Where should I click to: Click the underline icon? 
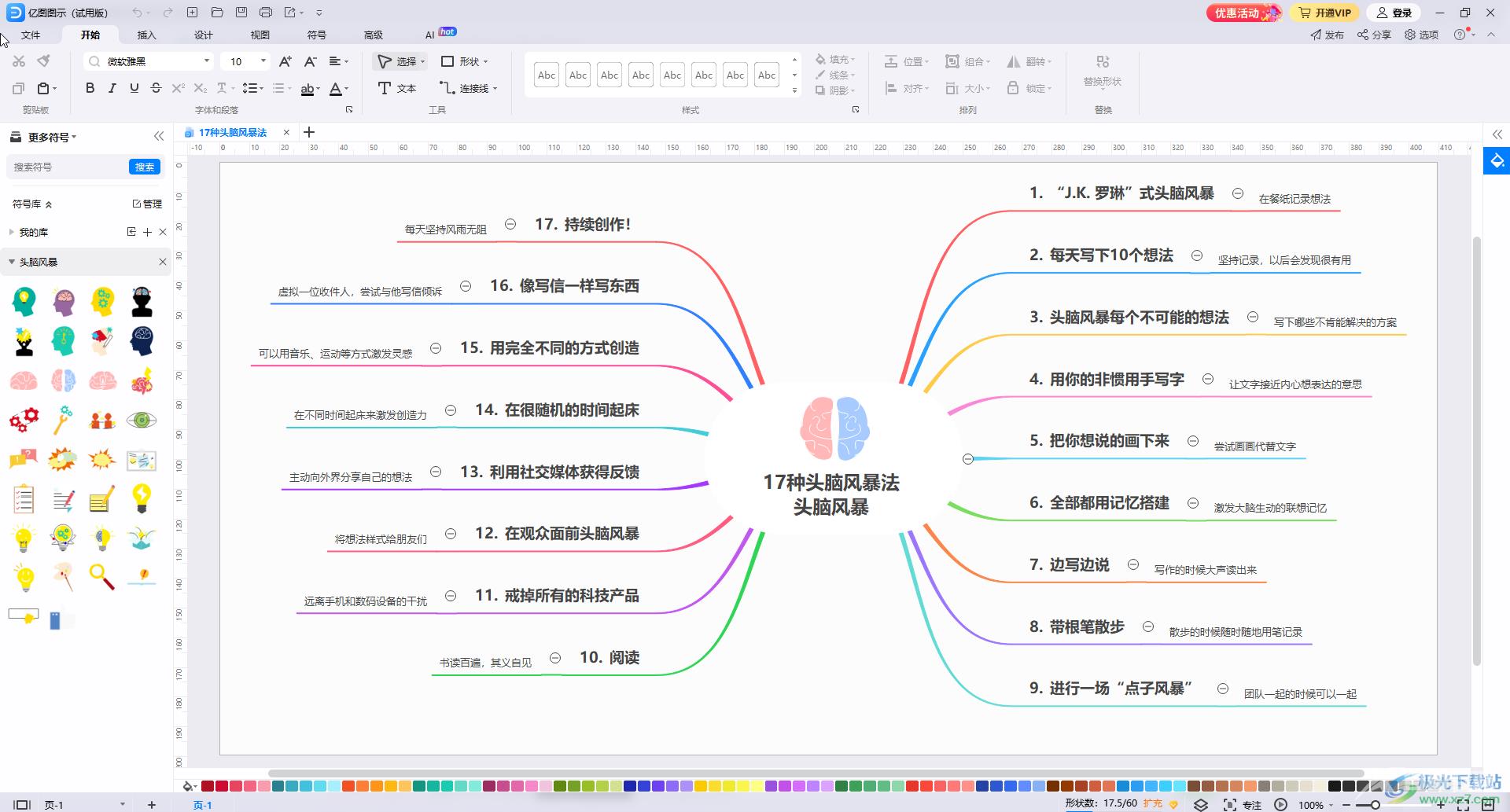(134, 88)
